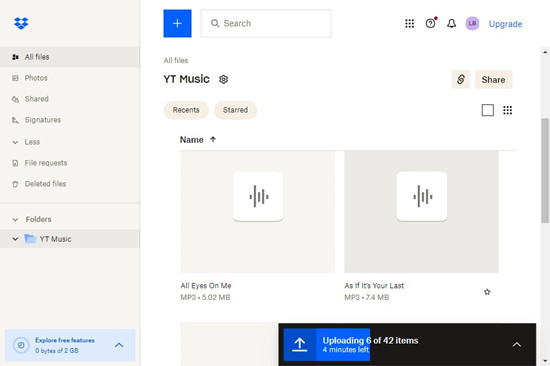The height and width of the screenshot is (366, 550).
Task: Click the scrollbar up arrow
Action: tap(545, 52)
